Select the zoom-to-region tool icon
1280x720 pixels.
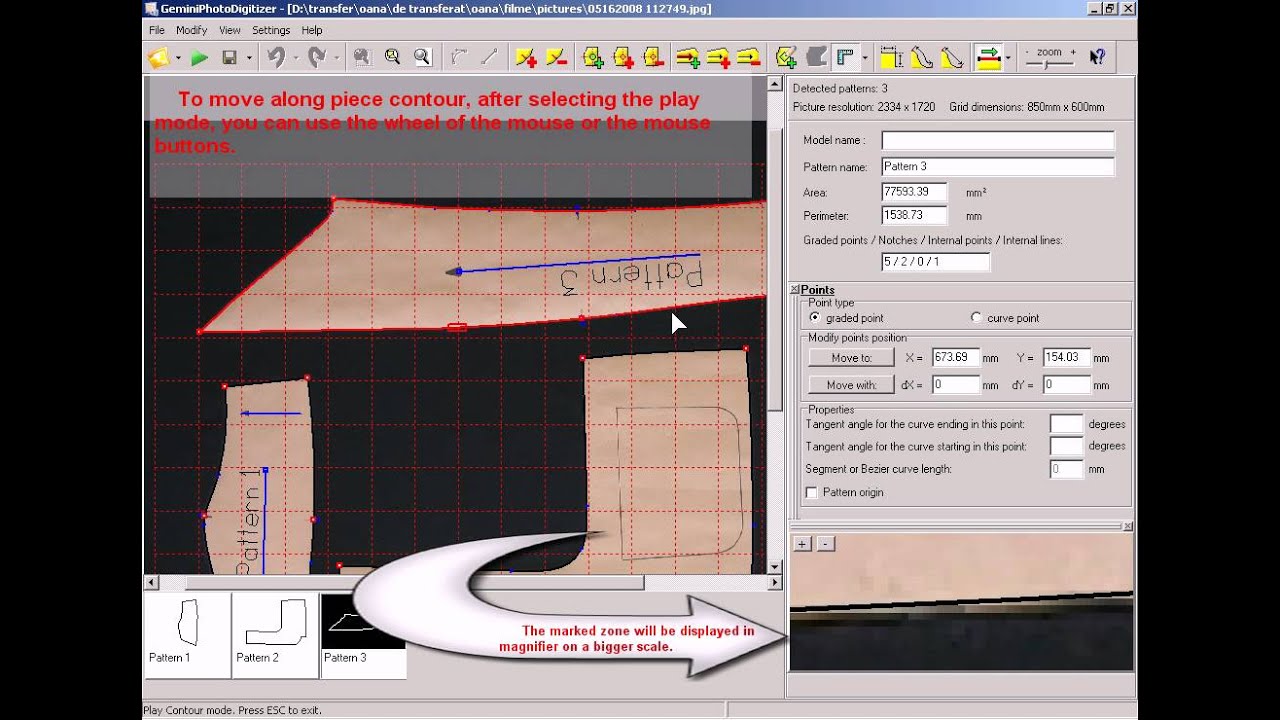pos(362,58)
